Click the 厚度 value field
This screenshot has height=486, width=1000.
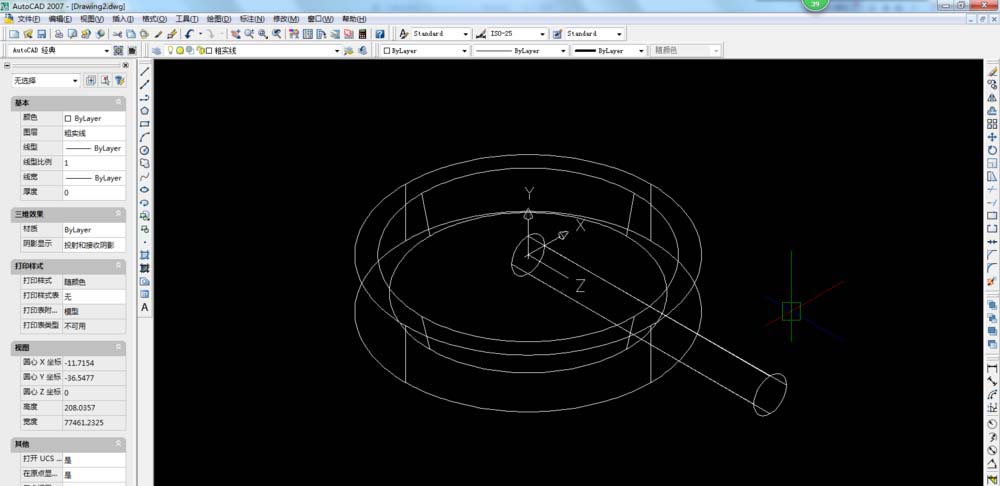pos(94,193)
